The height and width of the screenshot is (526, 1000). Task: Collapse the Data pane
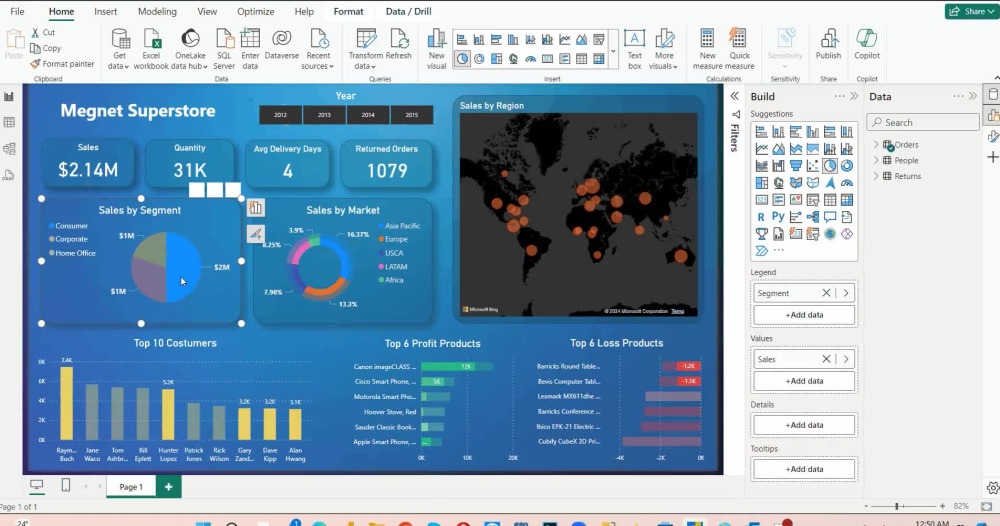973,96
